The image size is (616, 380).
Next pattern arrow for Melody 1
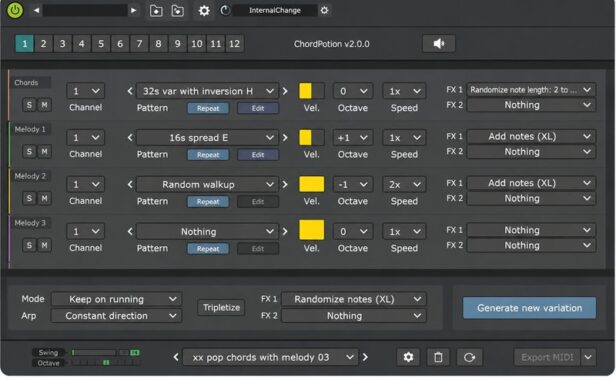(285, 138)
